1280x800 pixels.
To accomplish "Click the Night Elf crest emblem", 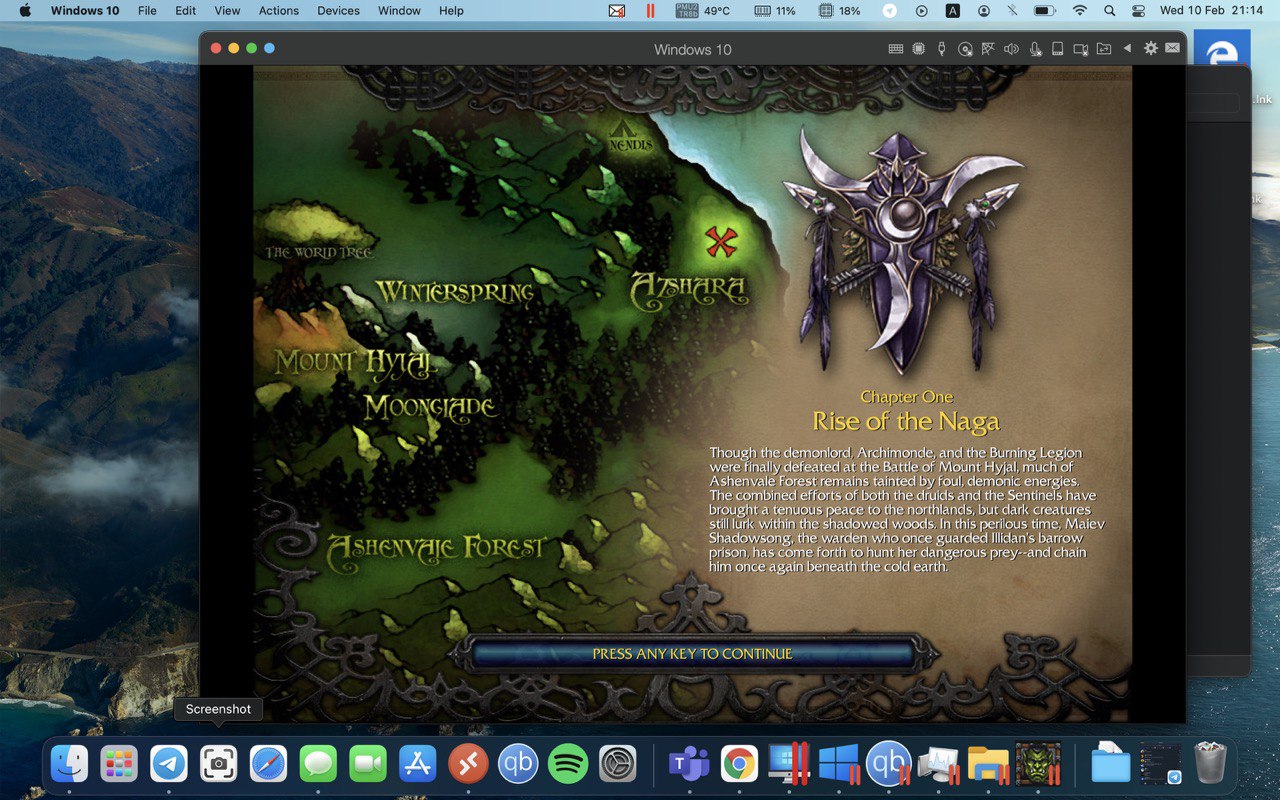I will coord(903,250).
